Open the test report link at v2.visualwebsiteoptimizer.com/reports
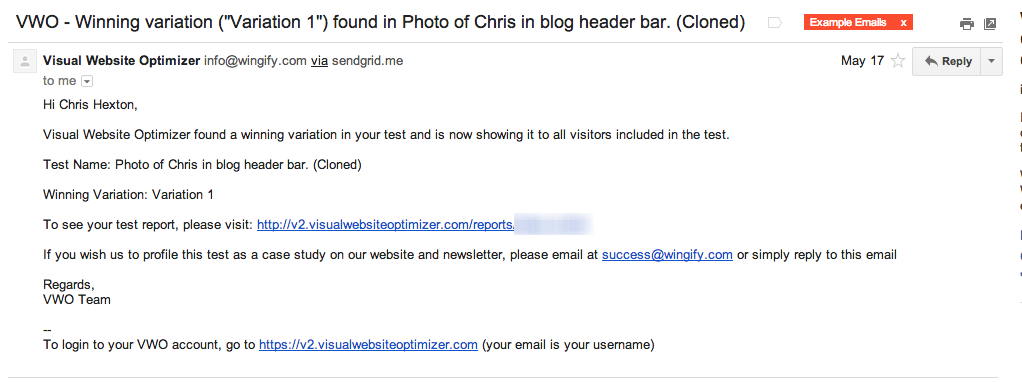 [x=386, y=225]
